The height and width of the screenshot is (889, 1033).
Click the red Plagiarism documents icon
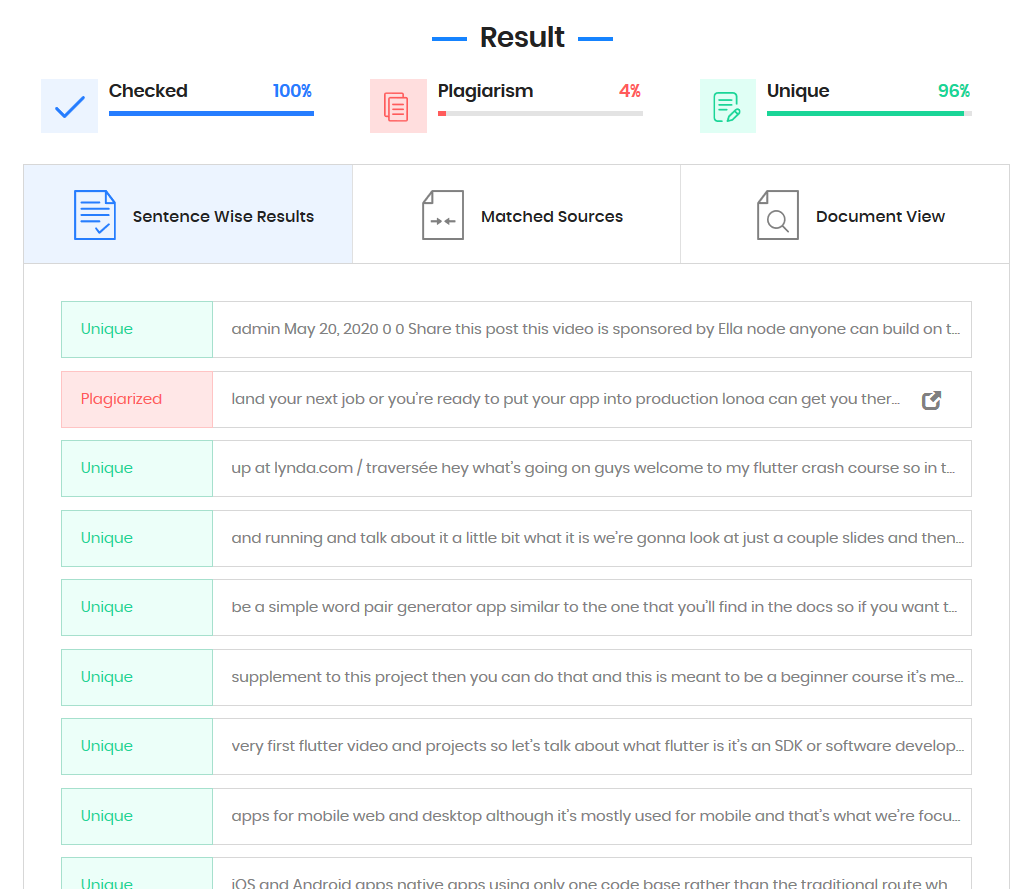click(x=398, y=106)
